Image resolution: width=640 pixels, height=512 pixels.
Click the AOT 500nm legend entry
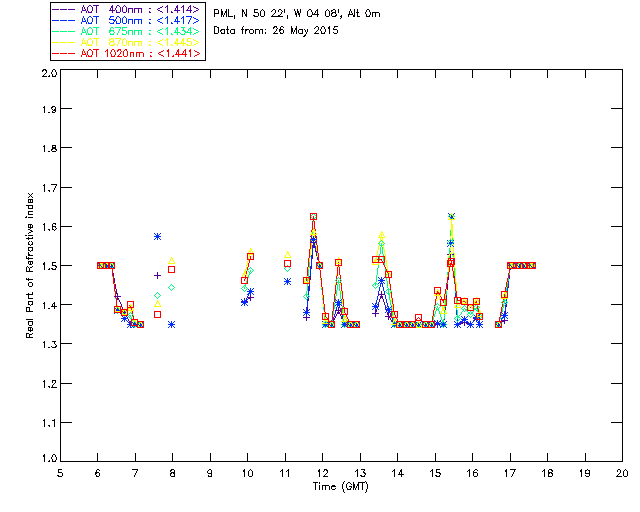coord(128,20)
